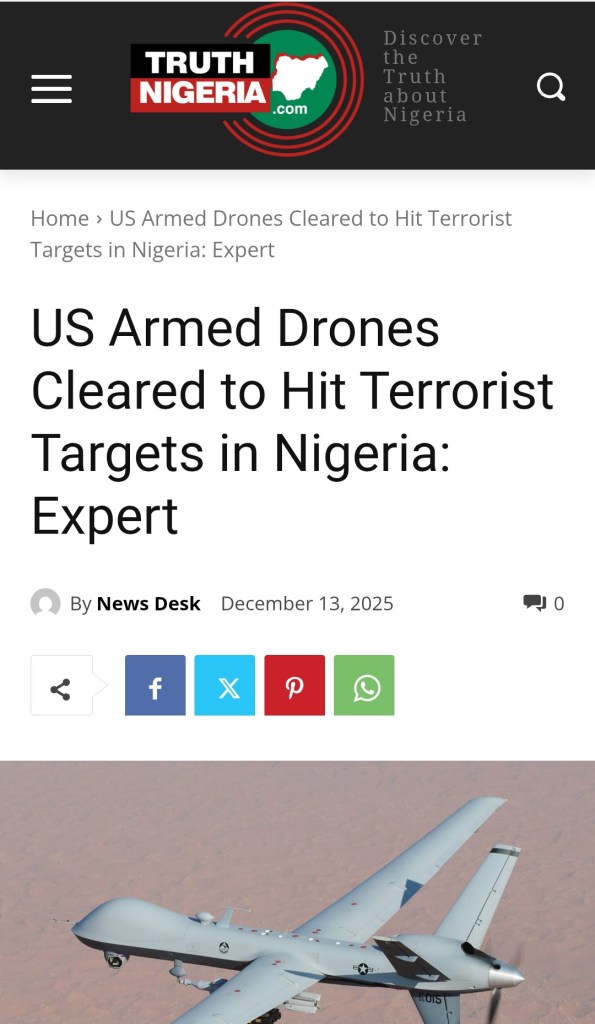
Task: Open the drone featured image
Action: point(297,892)
